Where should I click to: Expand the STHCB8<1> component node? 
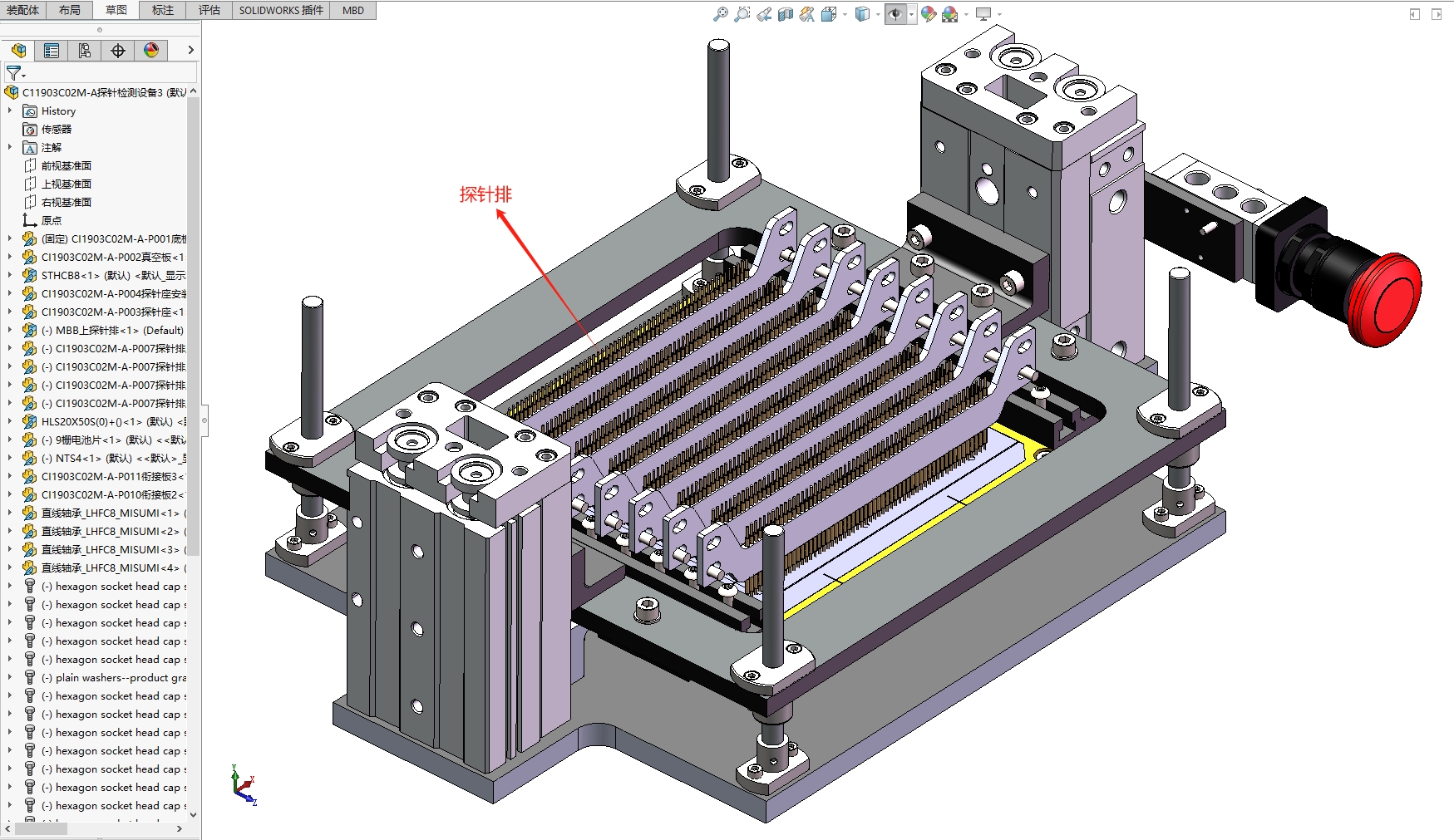[x=10, y=275]
